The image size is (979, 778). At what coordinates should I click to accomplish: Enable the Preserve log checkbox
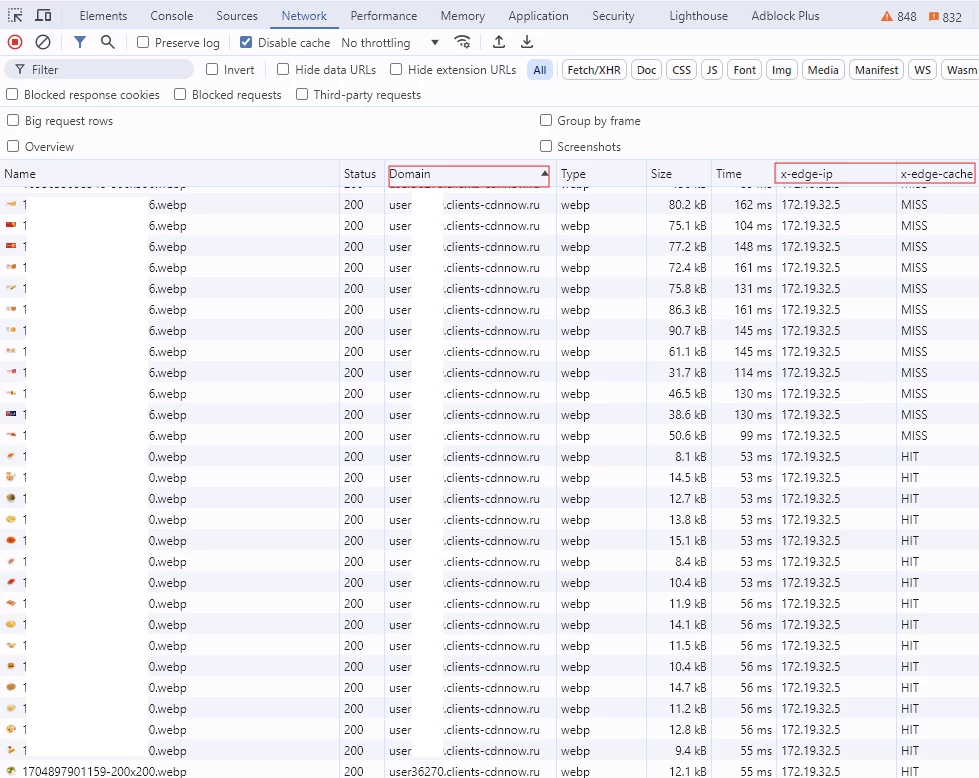tap(143, 43)
